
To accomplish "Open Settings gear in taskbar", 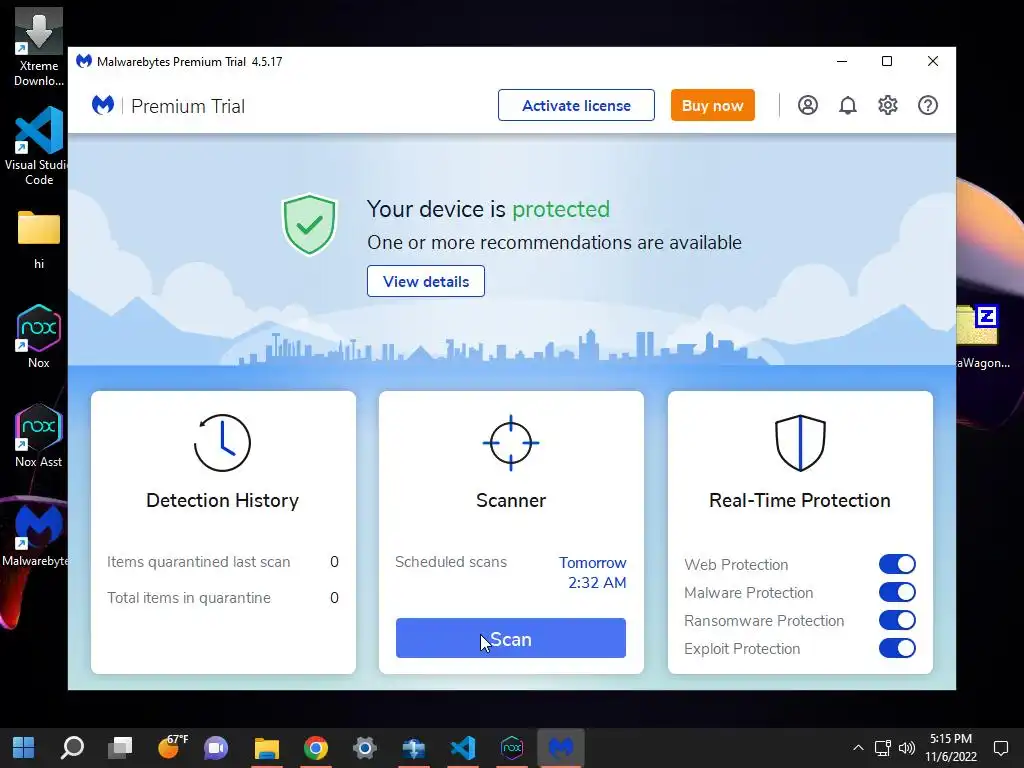I will click(364, 748).
